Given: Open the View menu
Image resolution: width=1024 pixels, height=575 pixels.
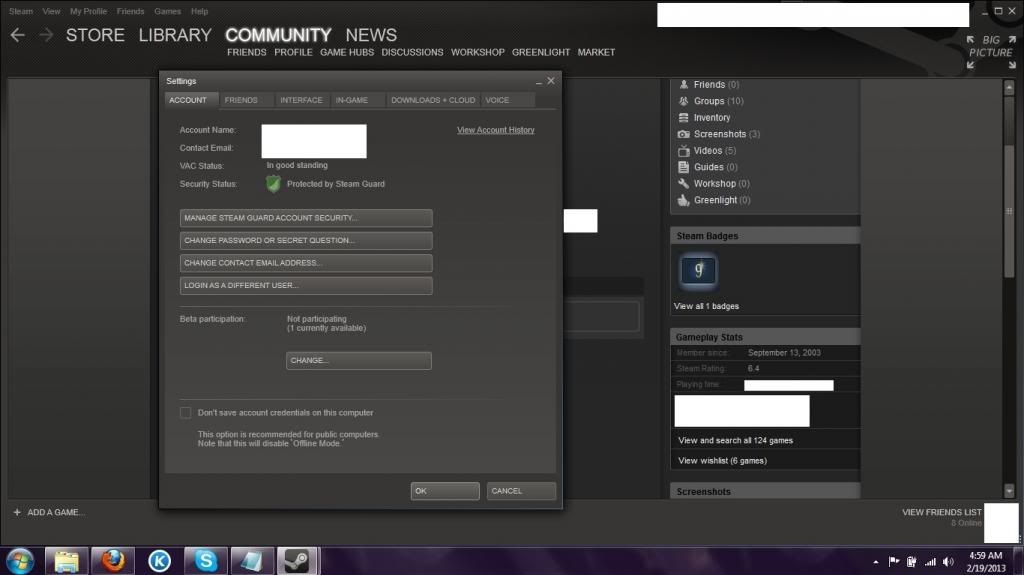Looking at the screenshot, I should pos(51,11).
